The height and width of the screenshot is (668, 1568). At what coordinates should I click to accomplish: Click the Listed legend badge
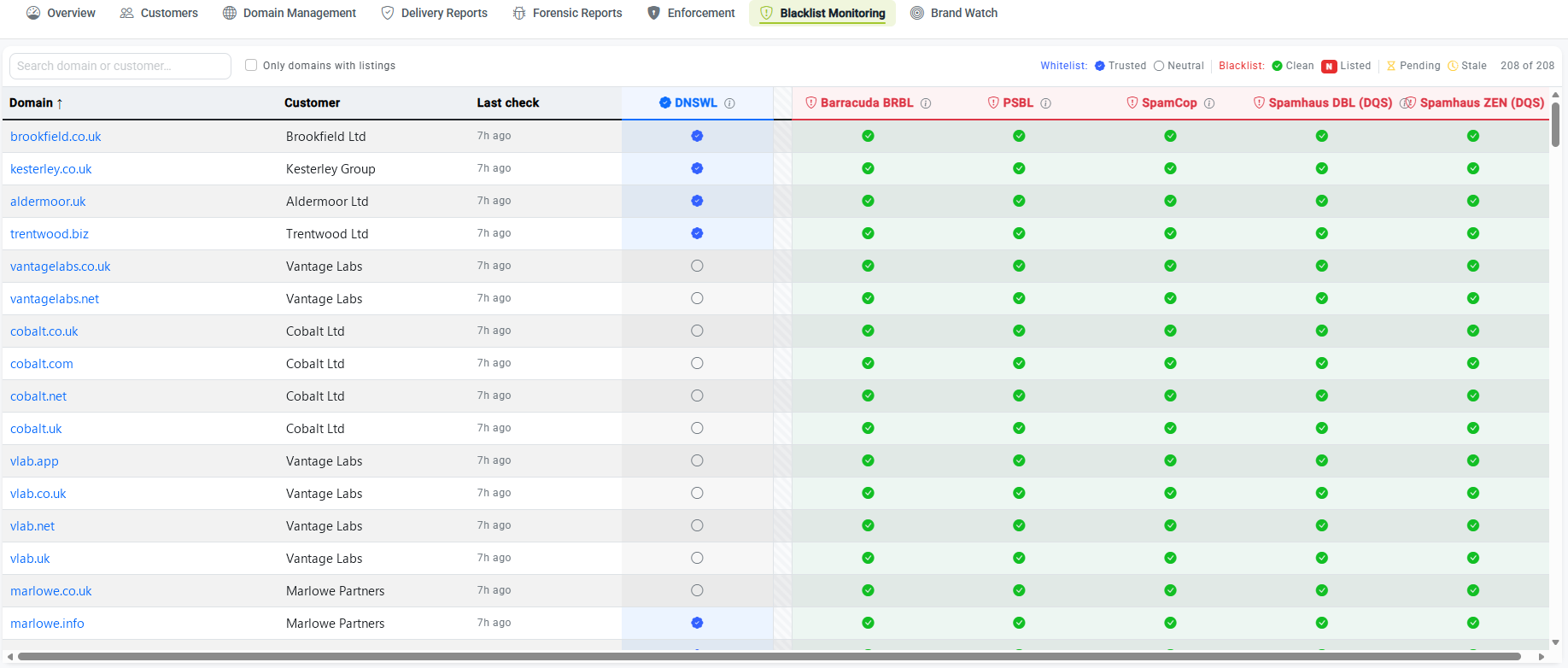pos(1329,66)
